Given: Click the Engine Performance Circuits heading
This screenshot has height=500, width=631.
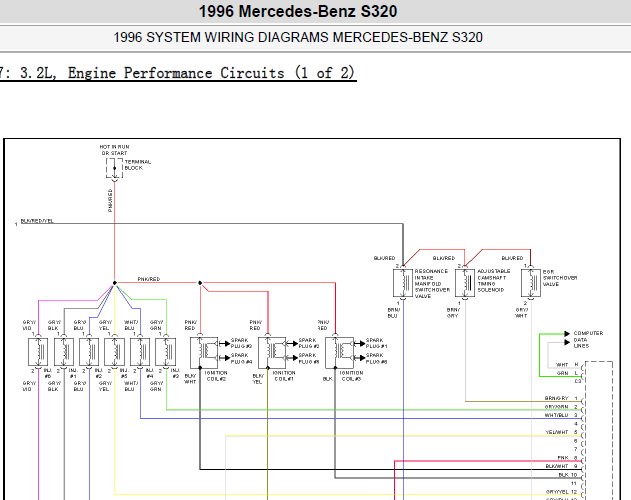Looking at the screenshot, I should (177, 73).
